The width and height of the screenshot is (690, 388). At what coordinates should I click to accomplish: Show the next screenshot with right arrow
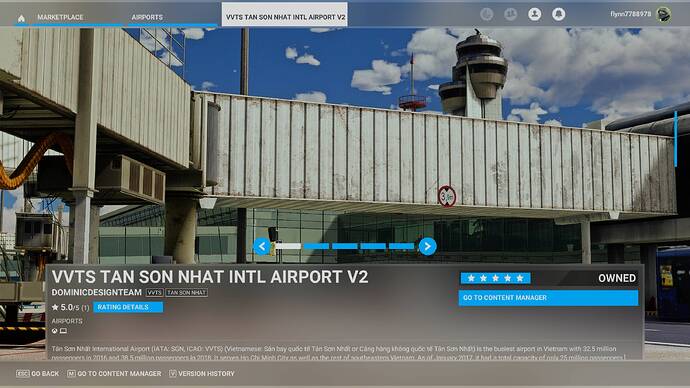pos(427,246)
